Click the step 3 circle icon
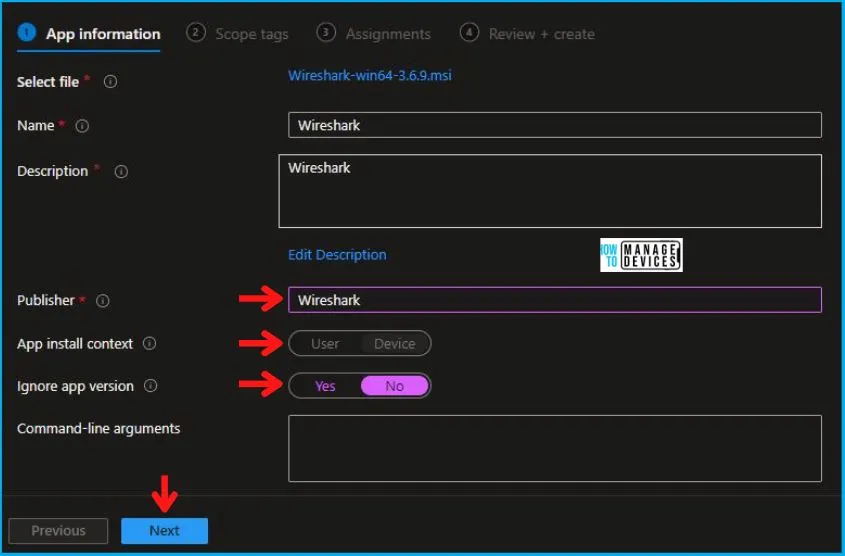The height and width of the screenshot is (556, 845). click(325, 32)
